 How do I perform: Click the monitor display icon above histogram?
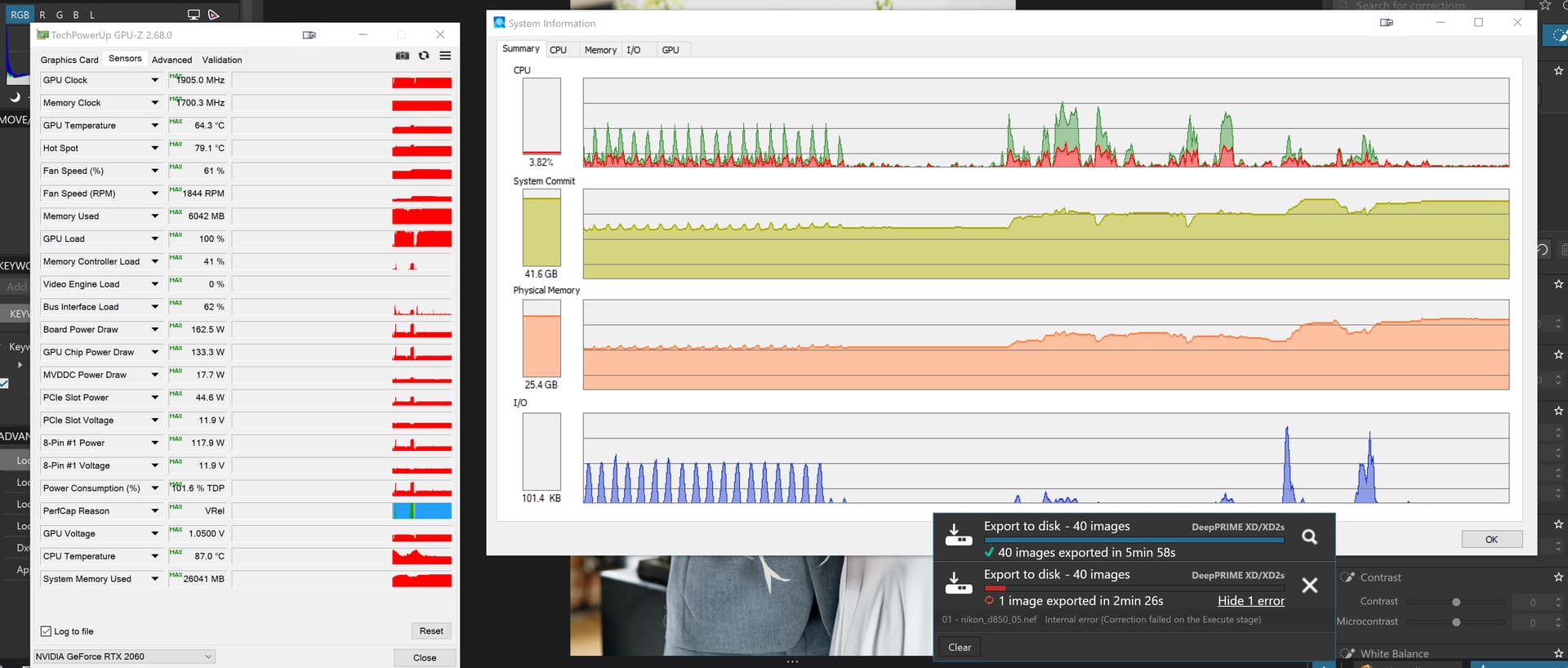point(194,15)
